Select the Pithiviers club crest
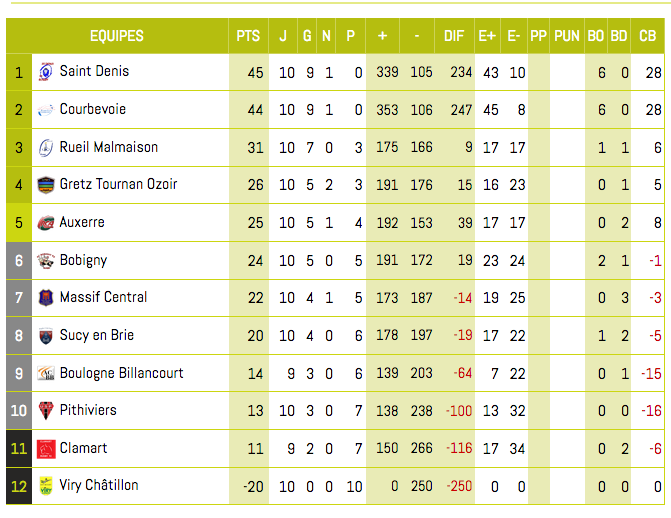671x518 pixels. [x=46, y=411]
